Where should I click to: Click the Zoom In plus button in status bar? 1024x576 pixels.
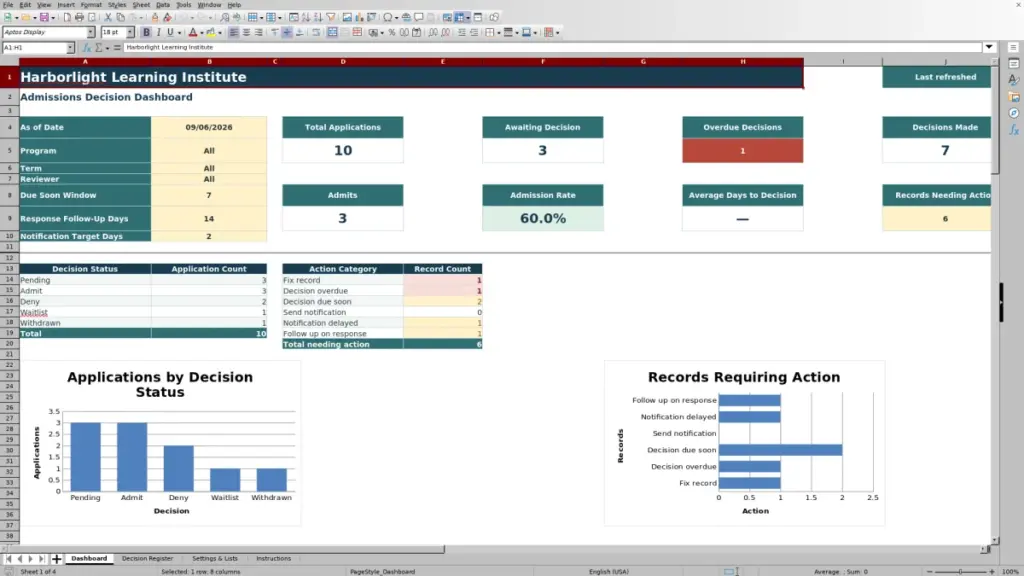991,571
